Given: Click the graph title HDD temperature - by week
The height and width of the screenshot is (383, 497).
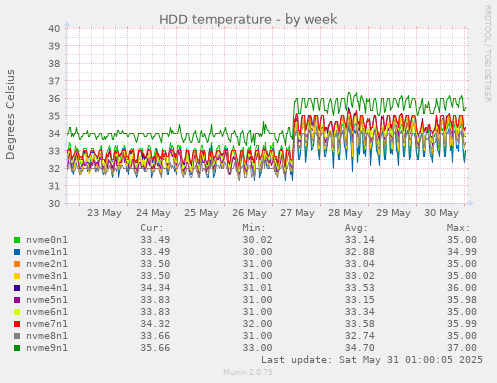Looking at the screenshot, I should pyautogui.click(x=248, y=19).
